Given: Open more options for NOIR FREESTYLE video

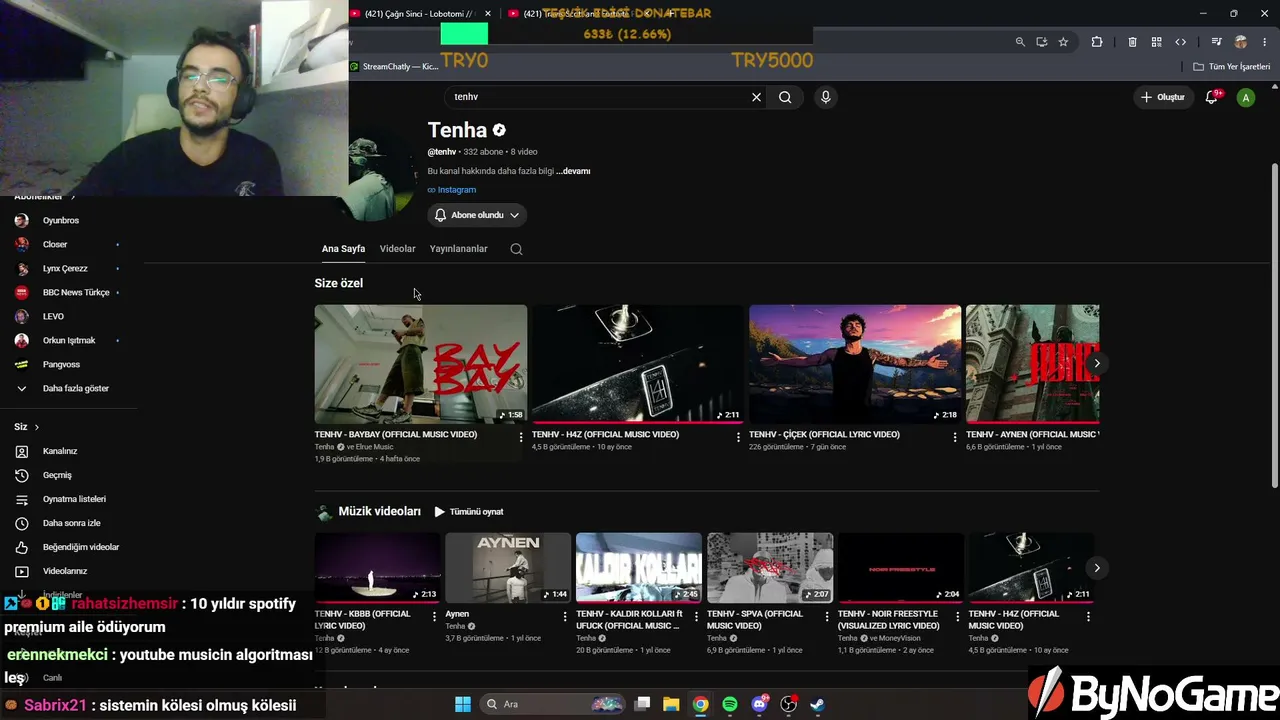Looking at the screenshot, I should click(x=957, y=616).
